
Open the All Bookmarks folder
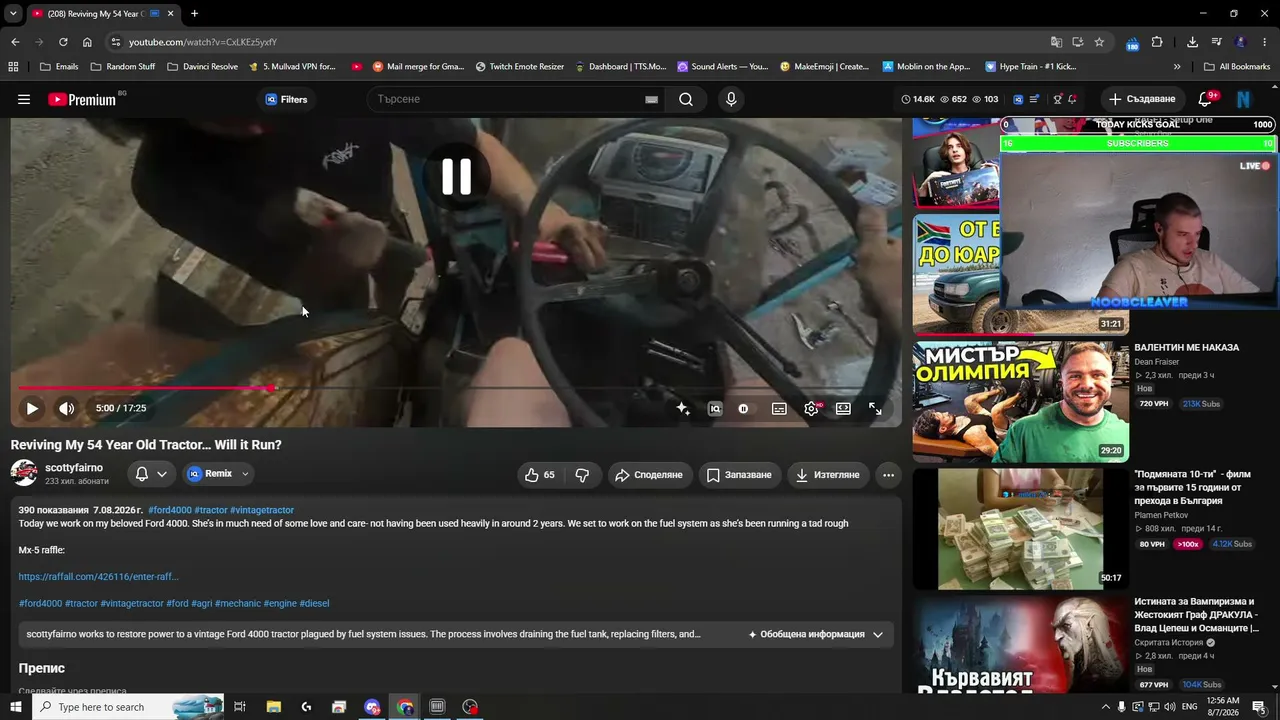1237,67
